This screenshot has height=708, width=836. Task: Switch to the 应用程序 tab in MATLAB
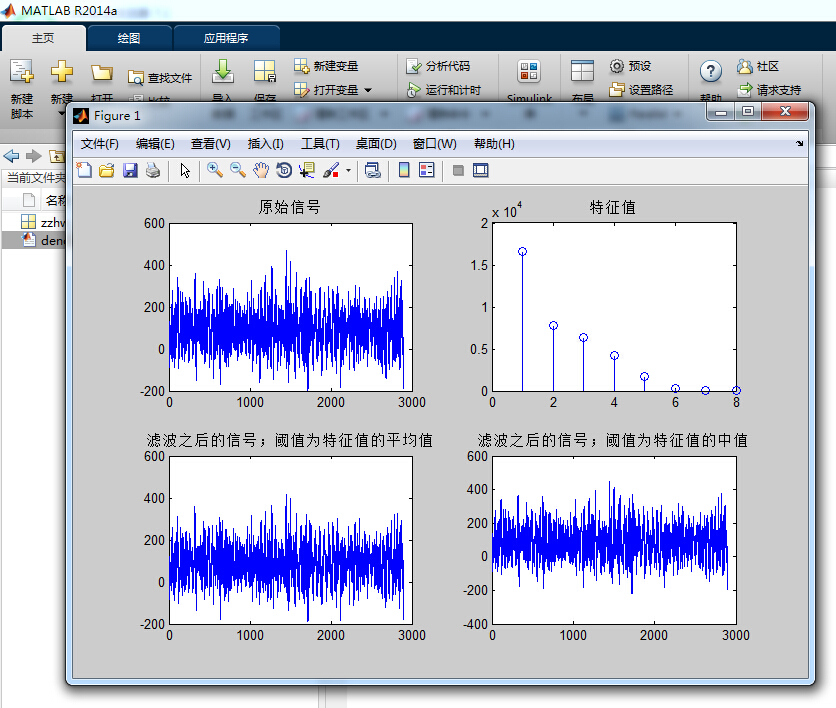pos(226,38)
